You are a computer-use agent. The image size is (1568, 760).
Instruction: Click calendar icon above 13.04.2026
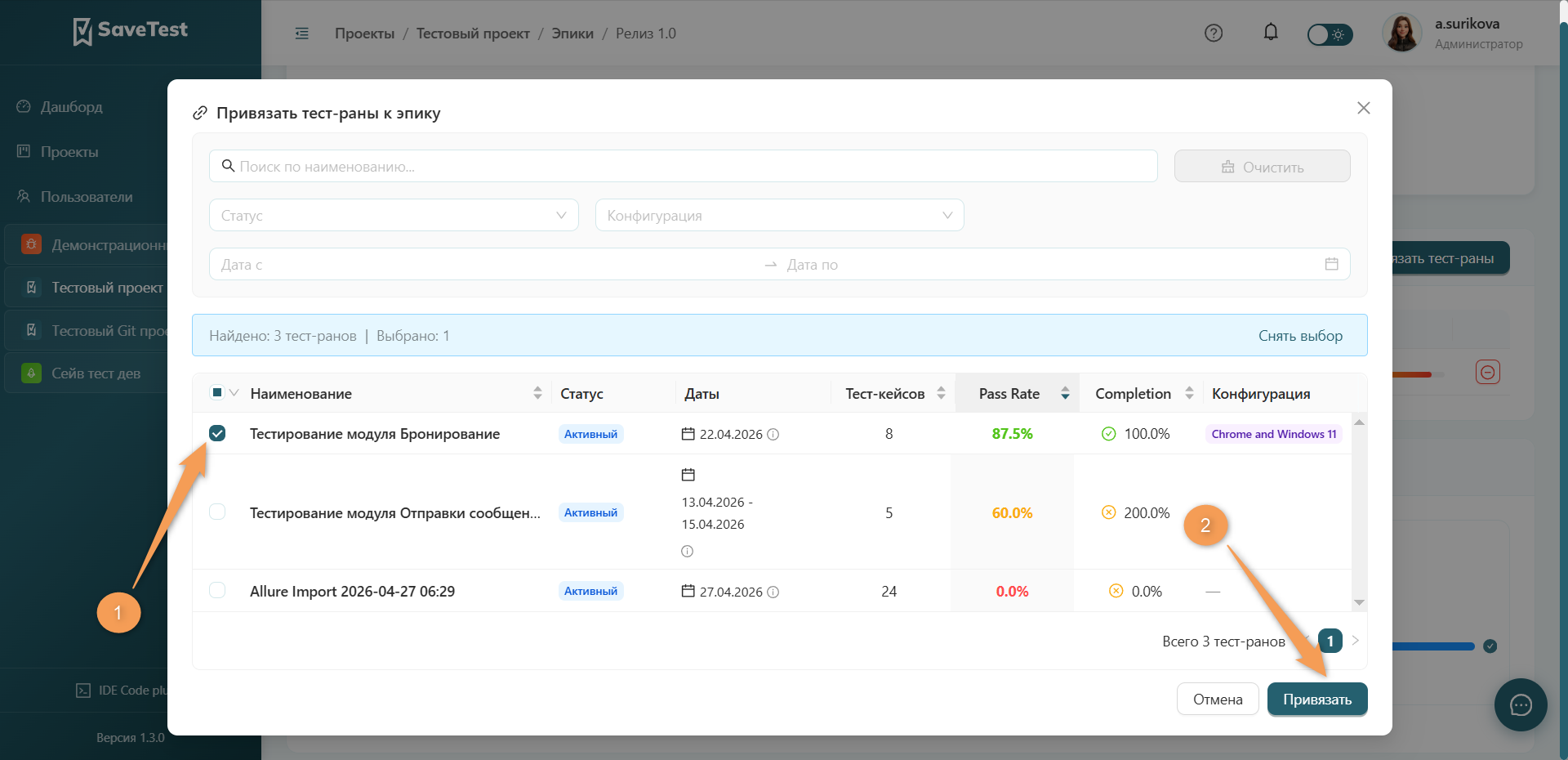point(688,474)
